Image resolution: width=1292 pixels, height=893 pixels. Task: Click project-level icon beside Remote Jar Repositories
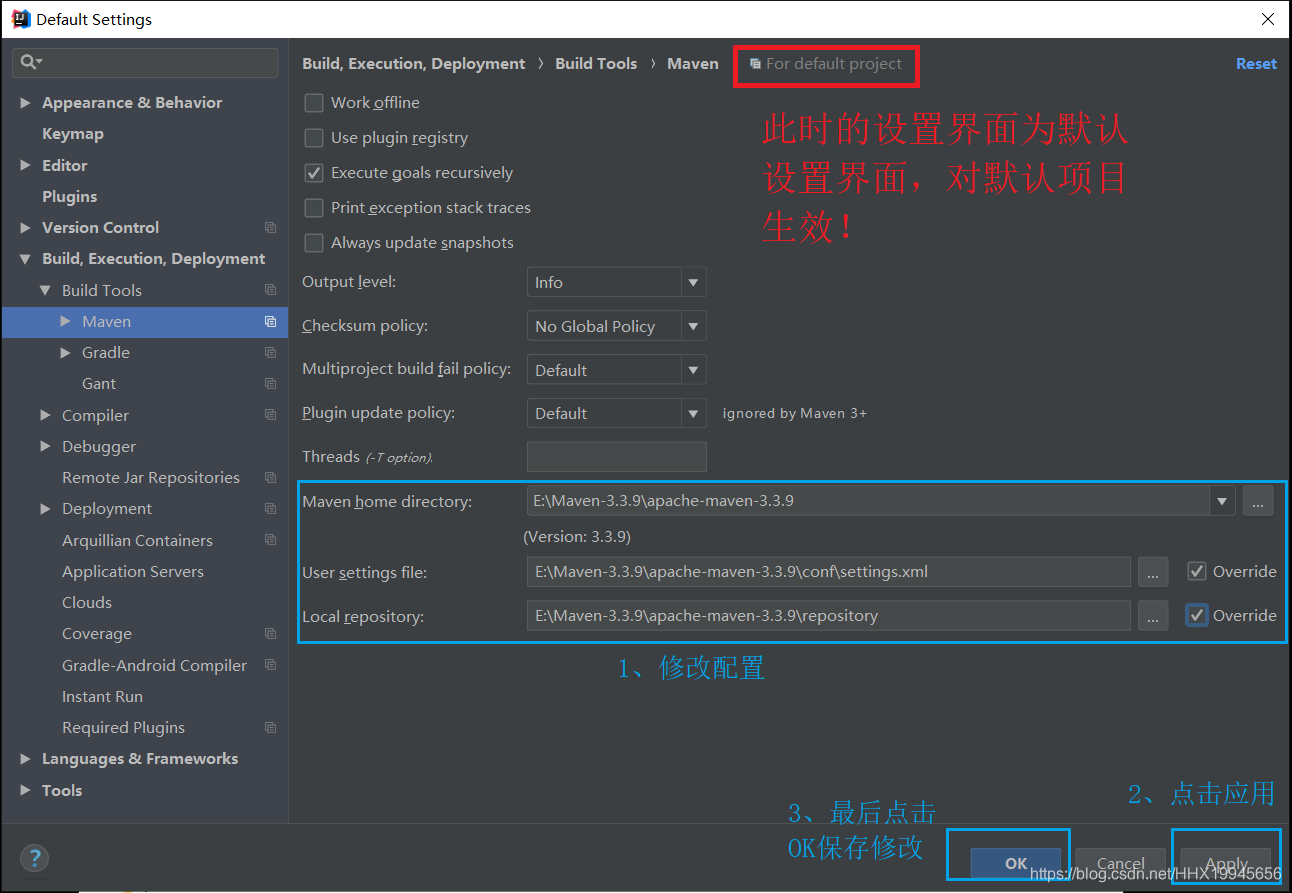(270, 478)
